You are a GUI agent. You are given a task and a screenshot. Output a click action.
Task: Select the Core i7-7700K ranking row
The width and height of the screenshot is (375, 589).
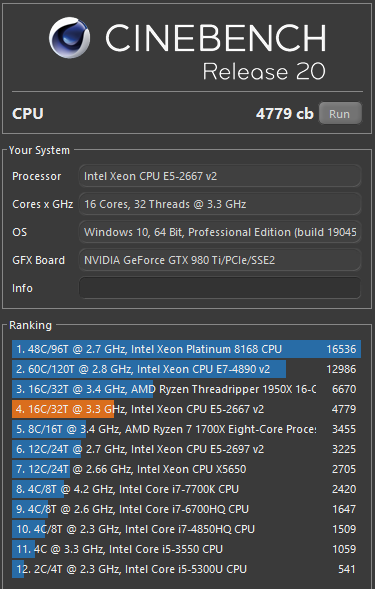pyautogui.click(x=186, y=489)
